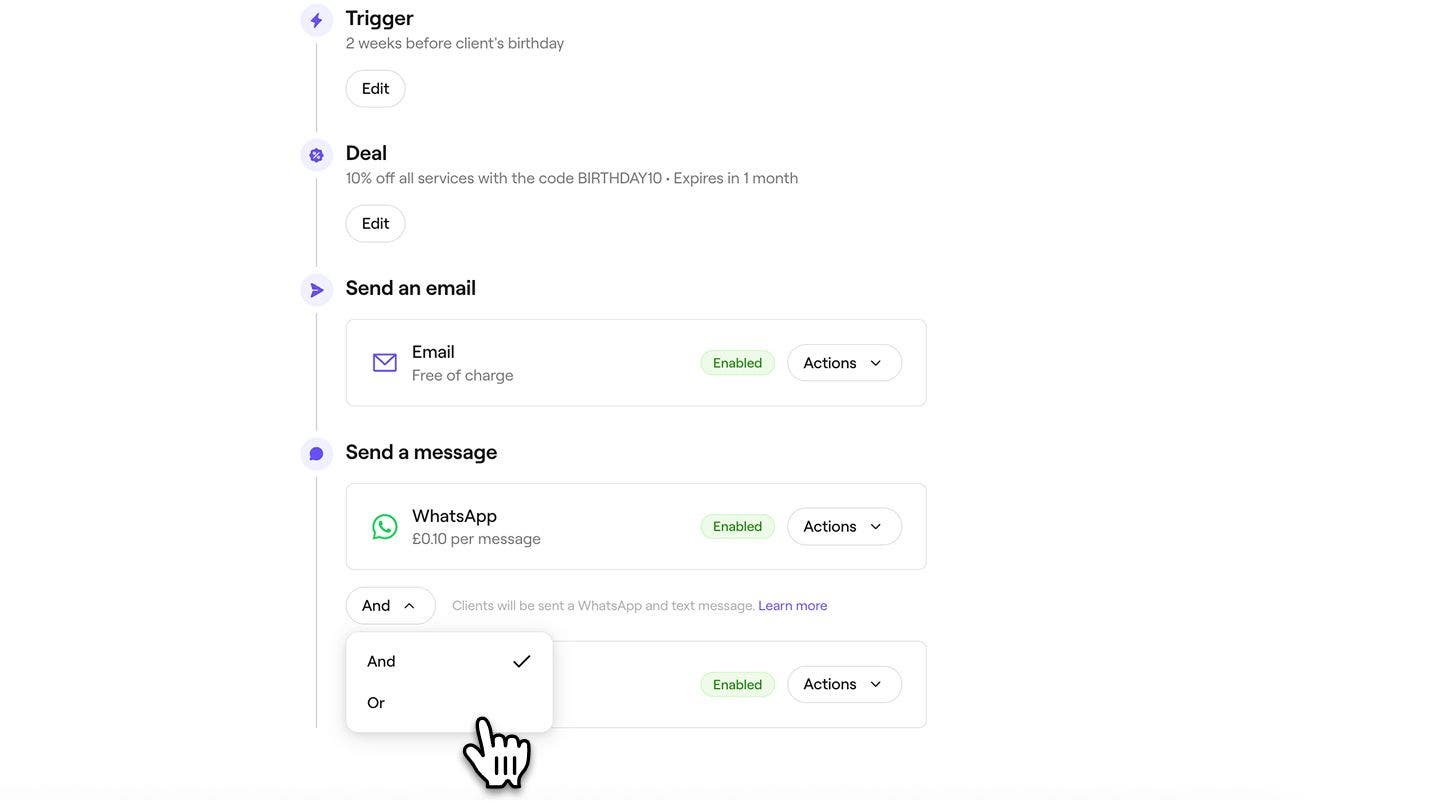Click the Send a message bubble icon
1440x803 pixels.
tap(316, 454)
